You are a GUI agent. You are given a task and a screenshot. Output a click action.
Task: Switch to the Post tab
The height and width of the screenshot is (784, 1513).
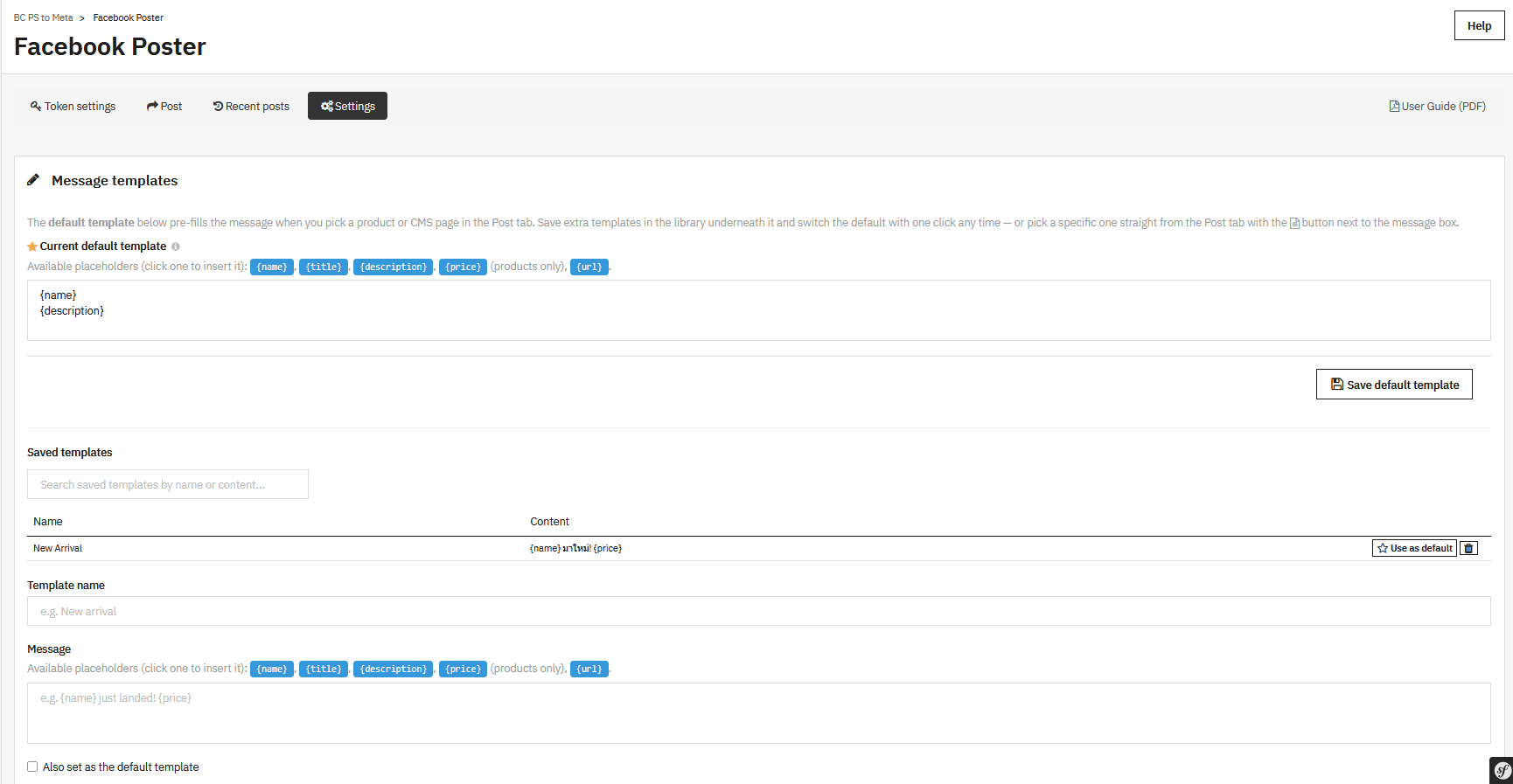tap(164, 106)
